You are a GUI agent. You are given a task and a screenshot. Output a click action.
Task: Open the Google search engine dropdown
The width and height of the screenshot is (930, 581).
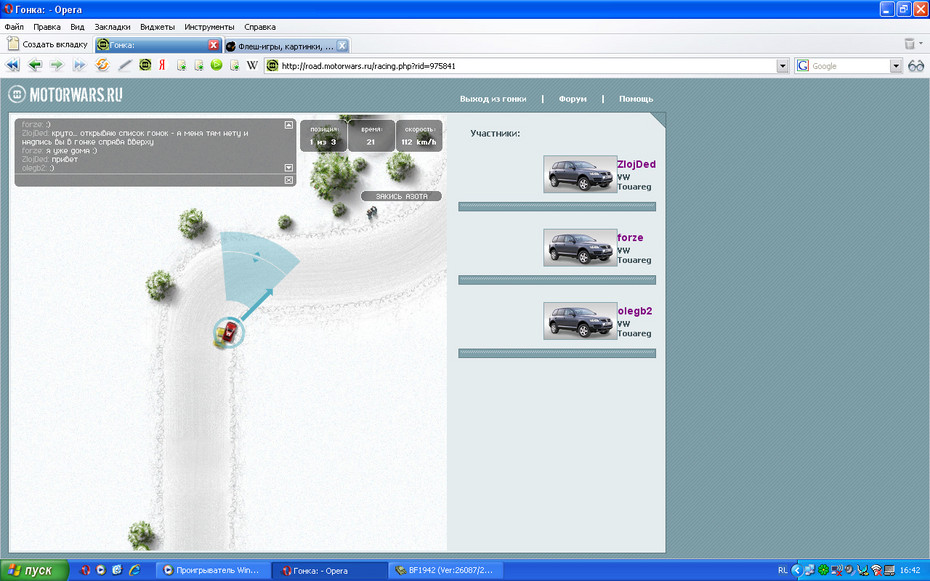896,66
